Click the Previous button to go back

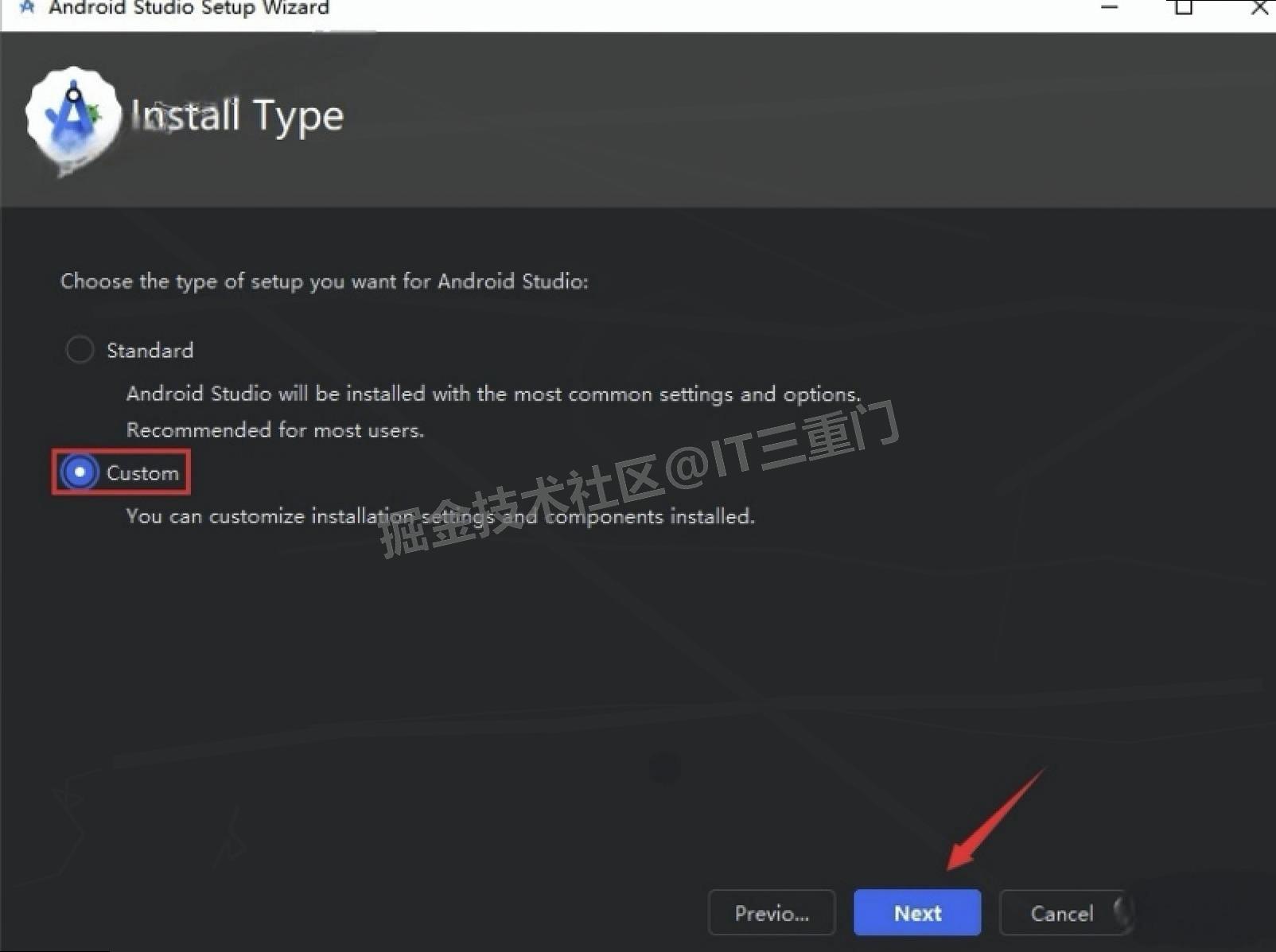click(x=771, y=912)
